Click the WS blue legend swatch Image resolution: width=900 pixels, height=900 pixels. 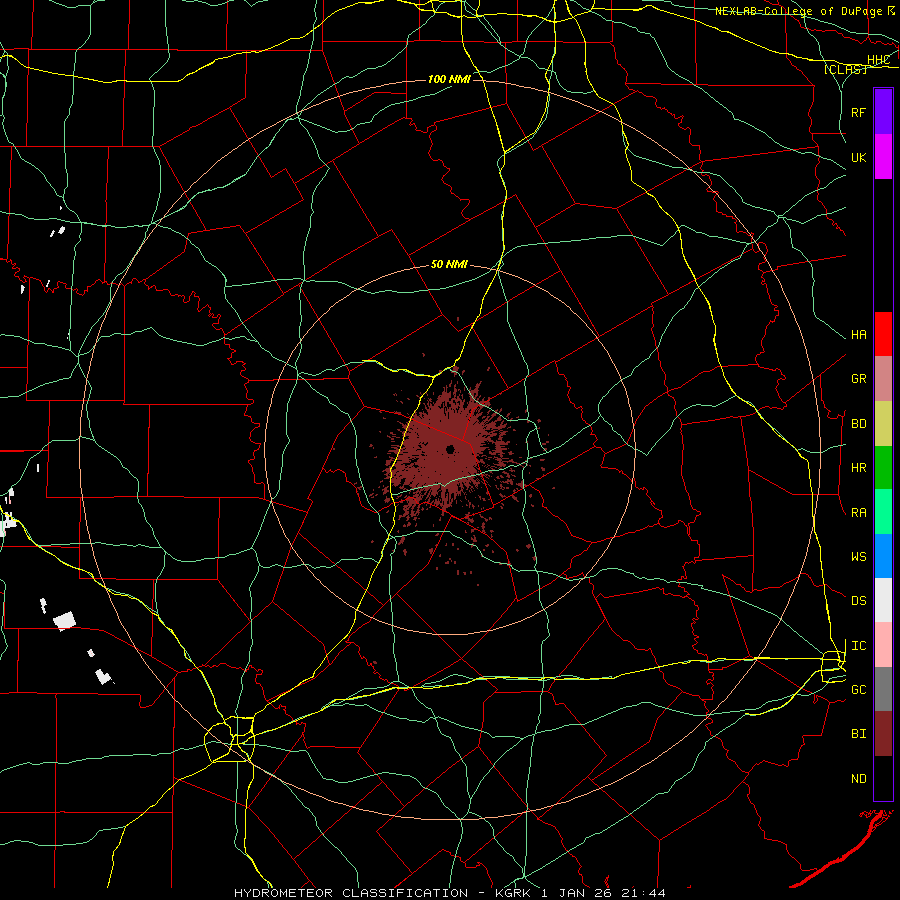pos(883,556)
